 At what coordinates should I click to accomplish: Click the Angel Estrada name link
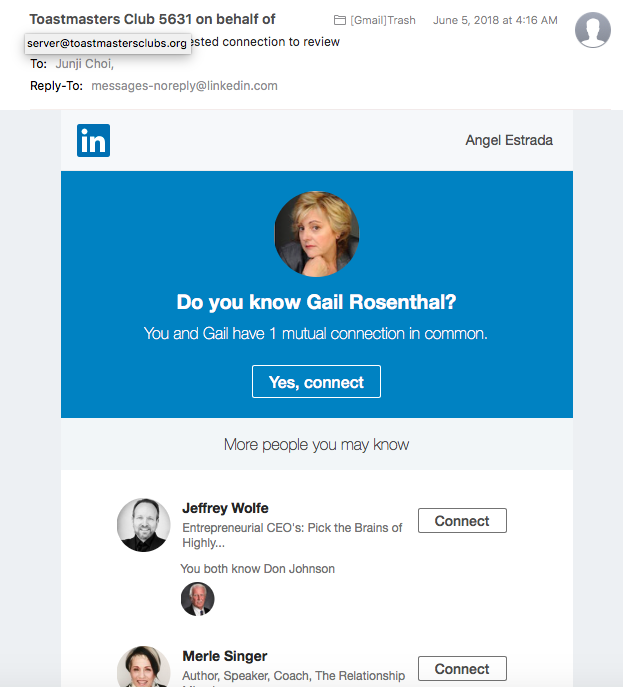[509, 140]
